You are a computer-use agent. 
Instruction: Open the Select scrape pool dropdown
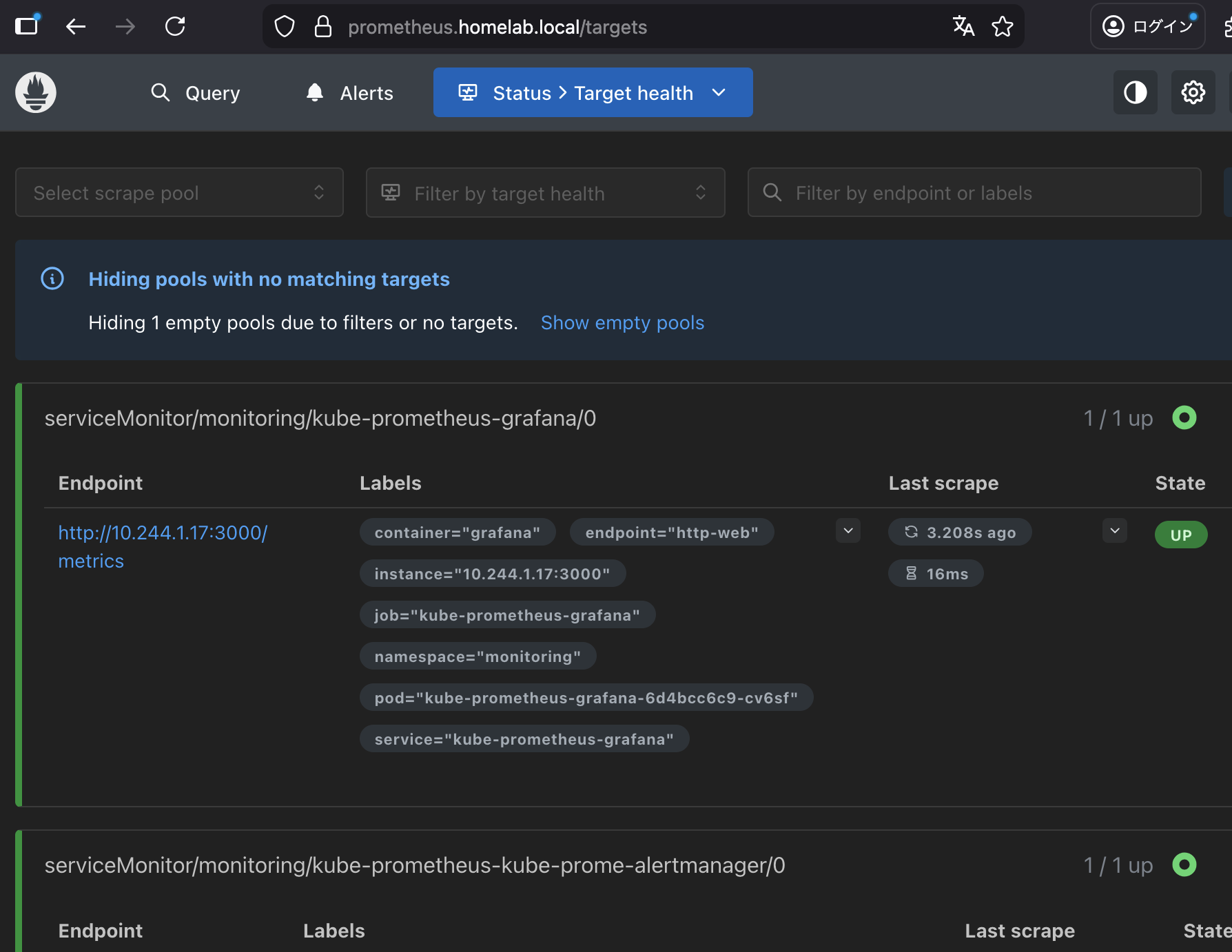[179, 193]
